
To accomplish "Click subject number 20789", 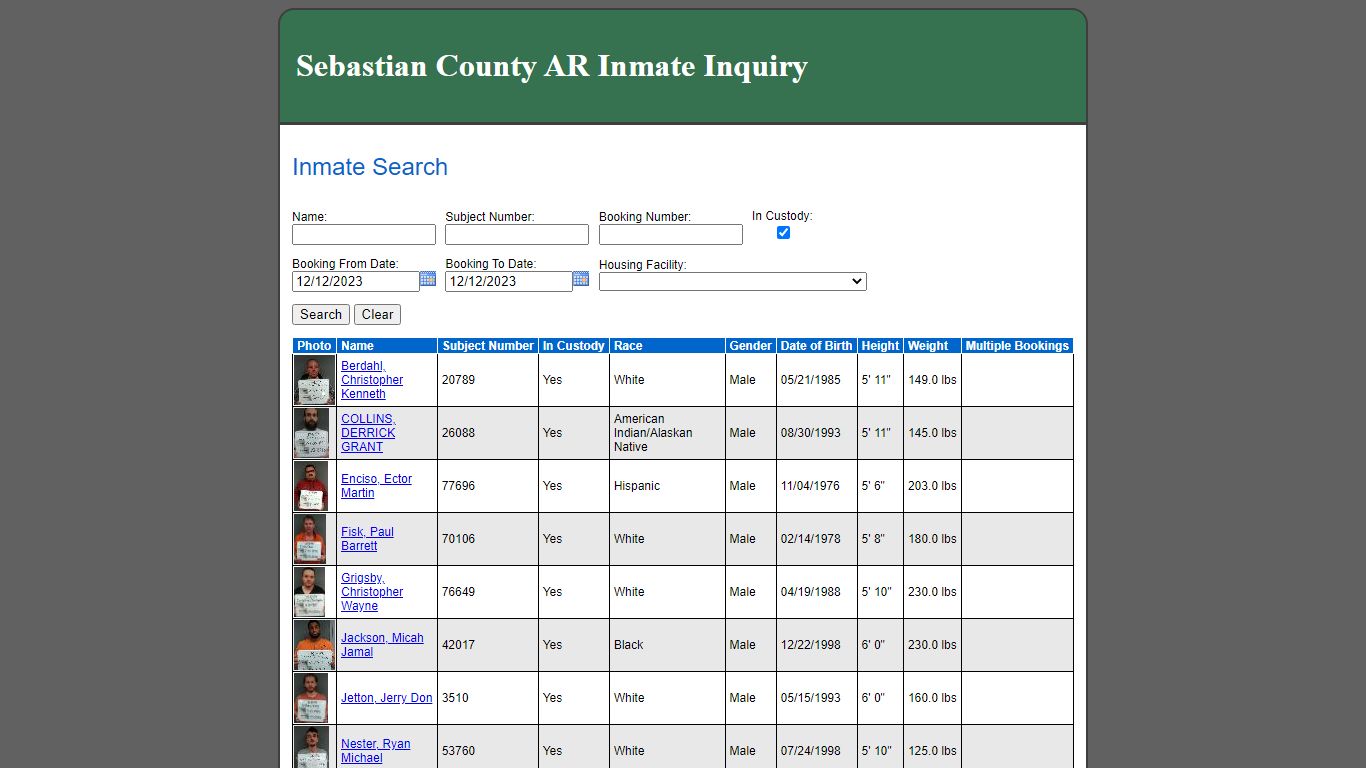I will (x=459, y=380).
